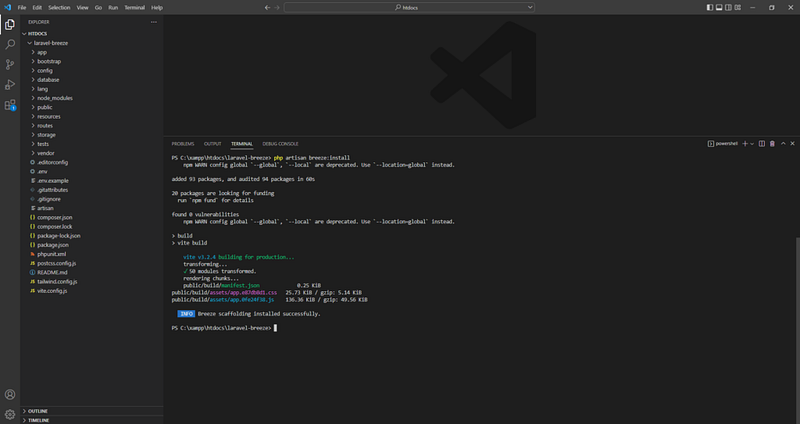Kill terminal with trash icon

(x=772, y=144)
